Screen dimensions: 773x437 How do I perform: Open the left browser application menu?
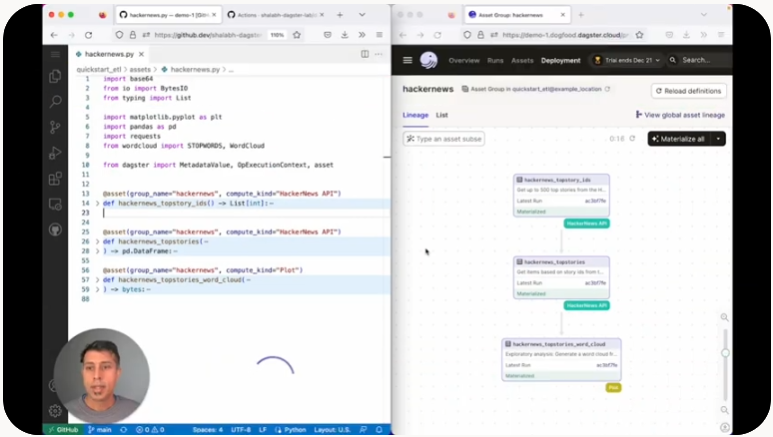click(x=379, y=35)
